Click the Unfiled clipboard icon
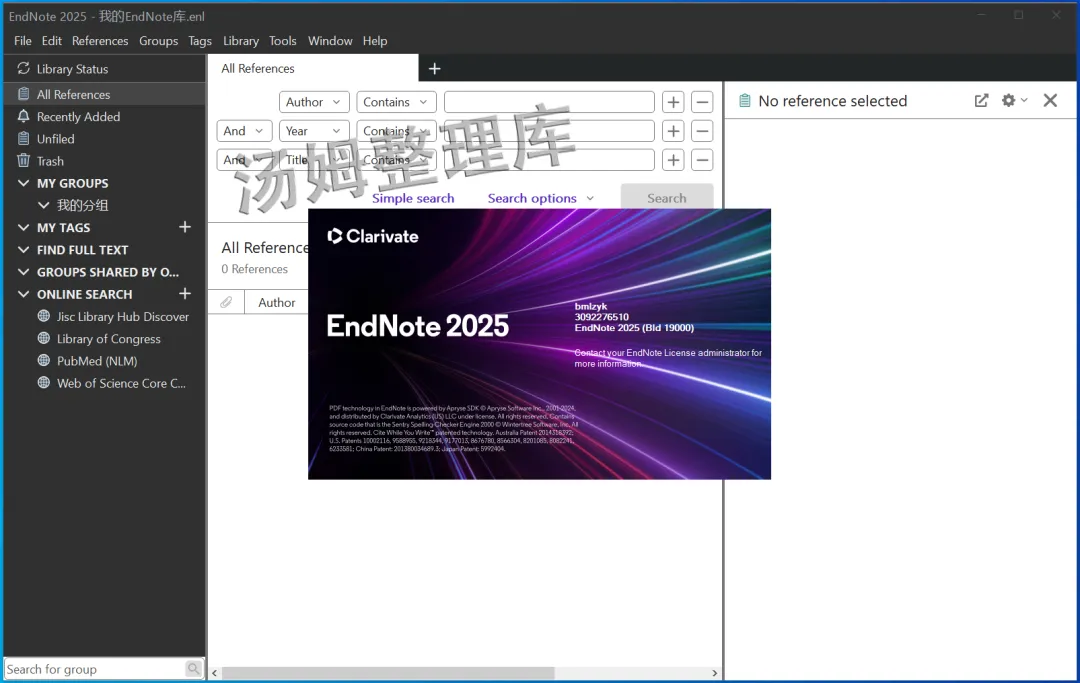The image size is (1080, 683). pos(23,138)
